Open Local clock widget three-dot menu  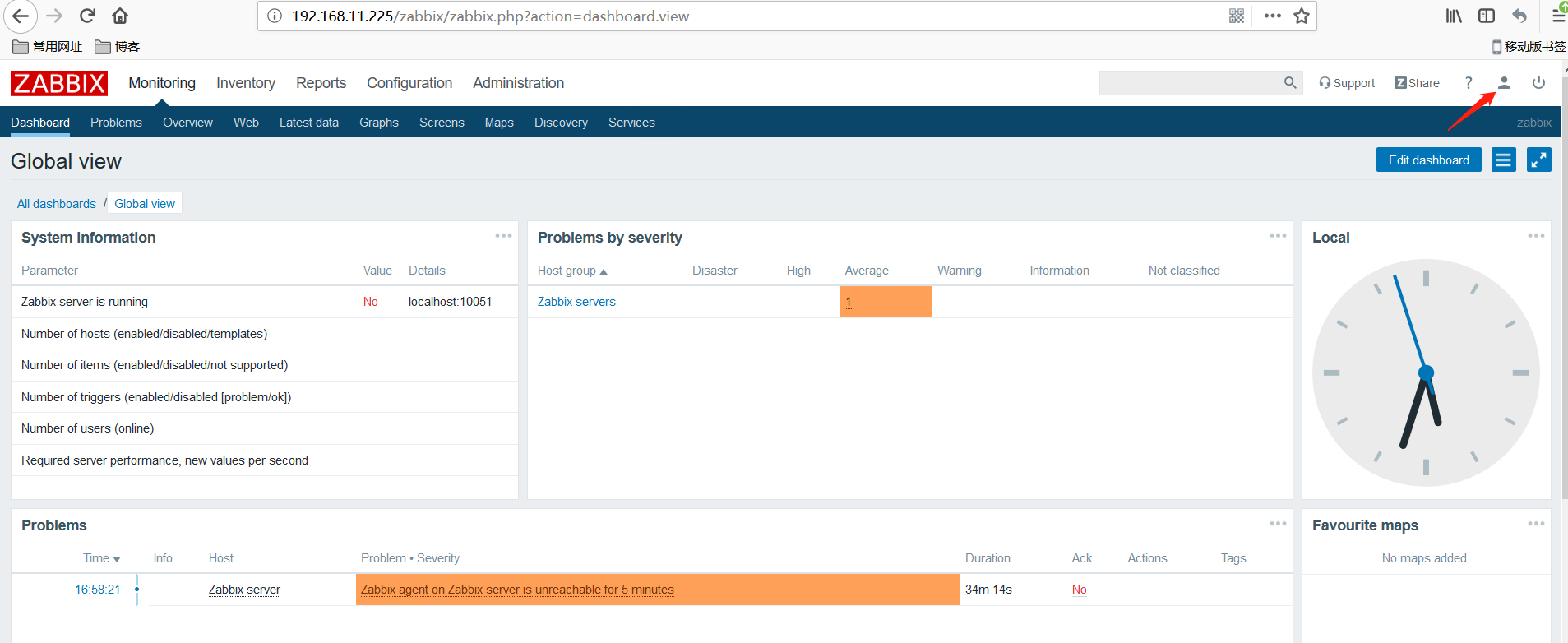pyautogui.click(x=1536, y=236)
